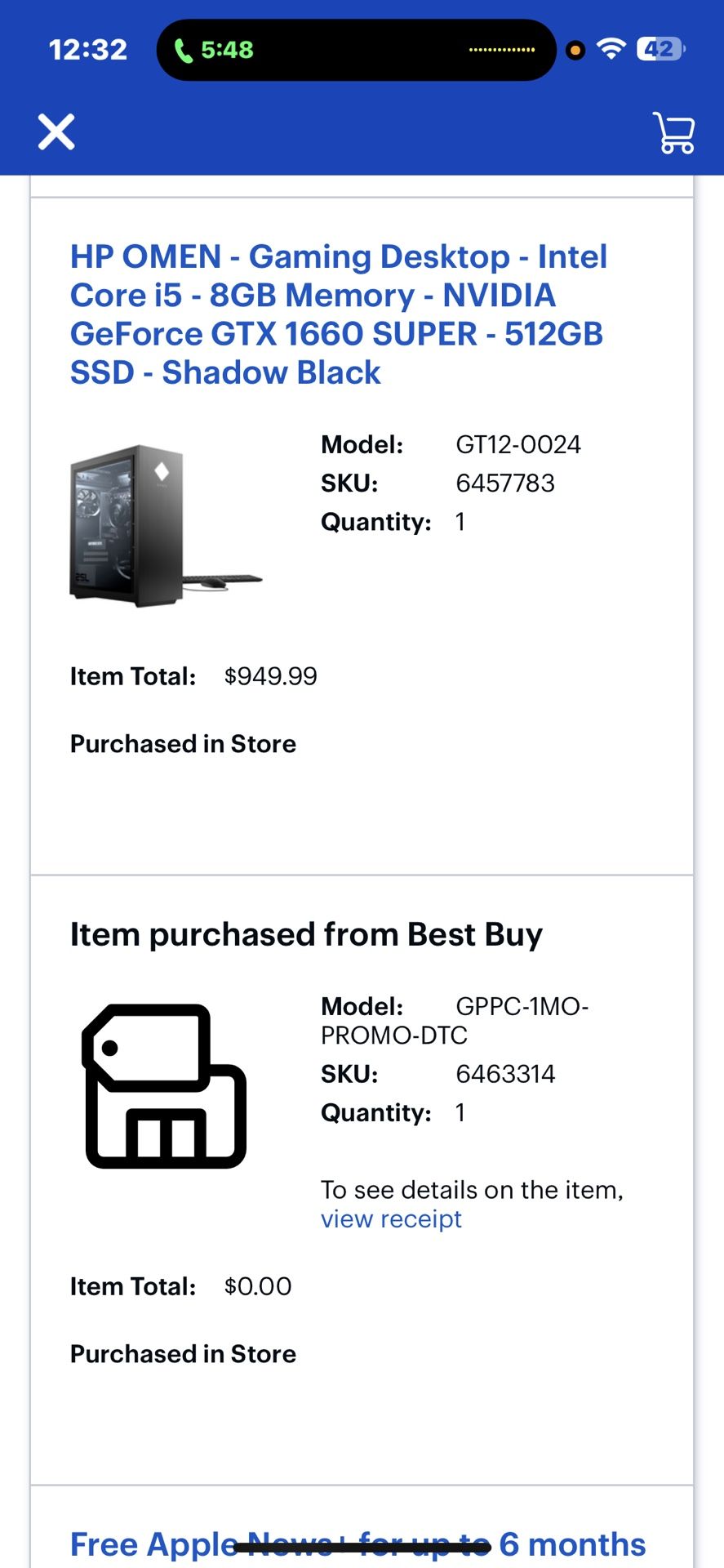Tap the Item purchased from Best Buy heading

[x=306, y=934]
